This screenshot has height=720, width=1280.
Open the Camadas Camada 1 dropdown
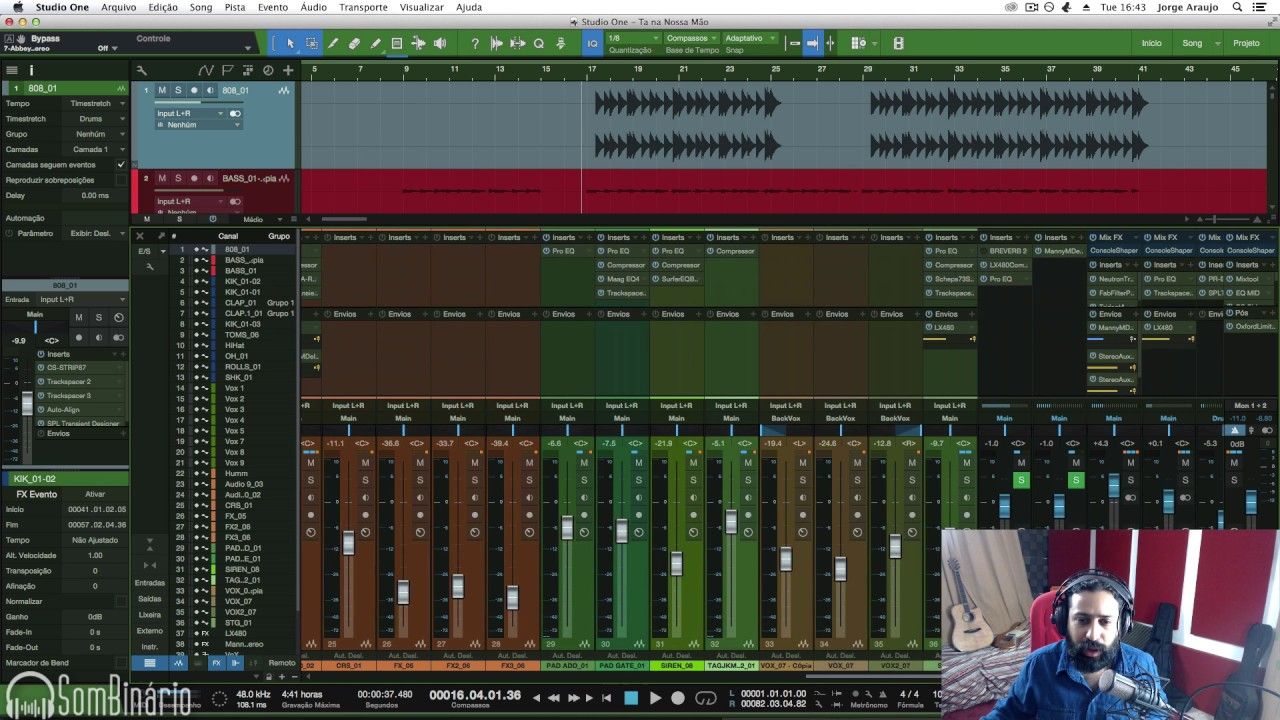97,149
